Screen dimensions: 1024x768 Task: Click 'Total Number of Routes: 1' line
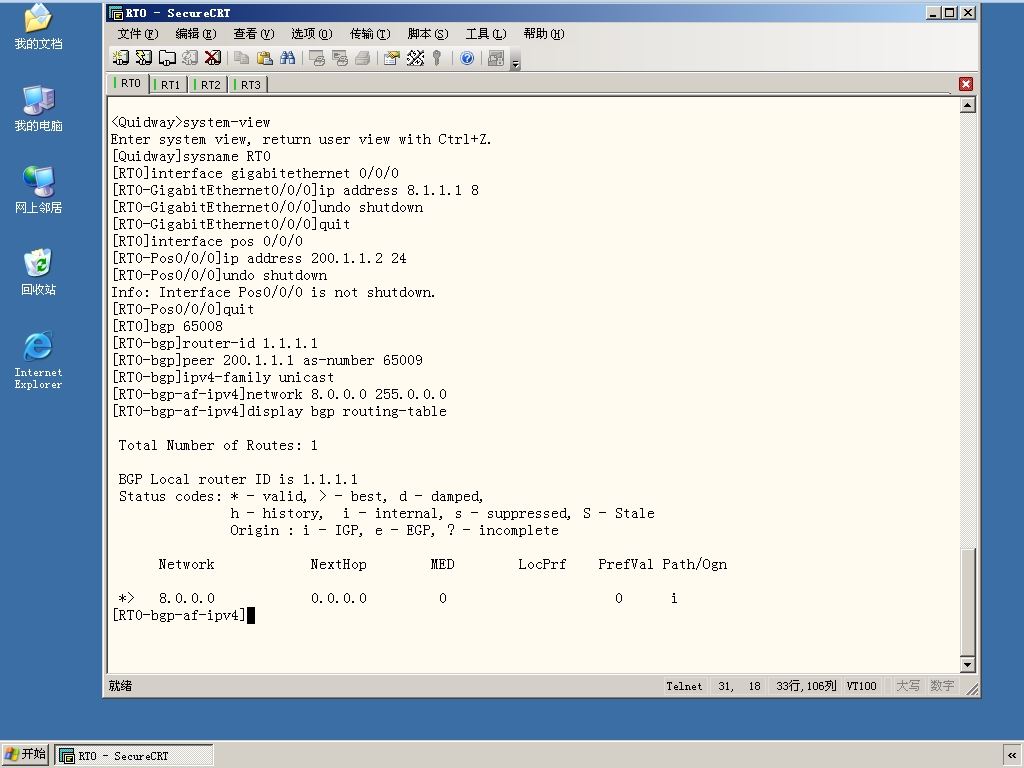tap(218, 445)
